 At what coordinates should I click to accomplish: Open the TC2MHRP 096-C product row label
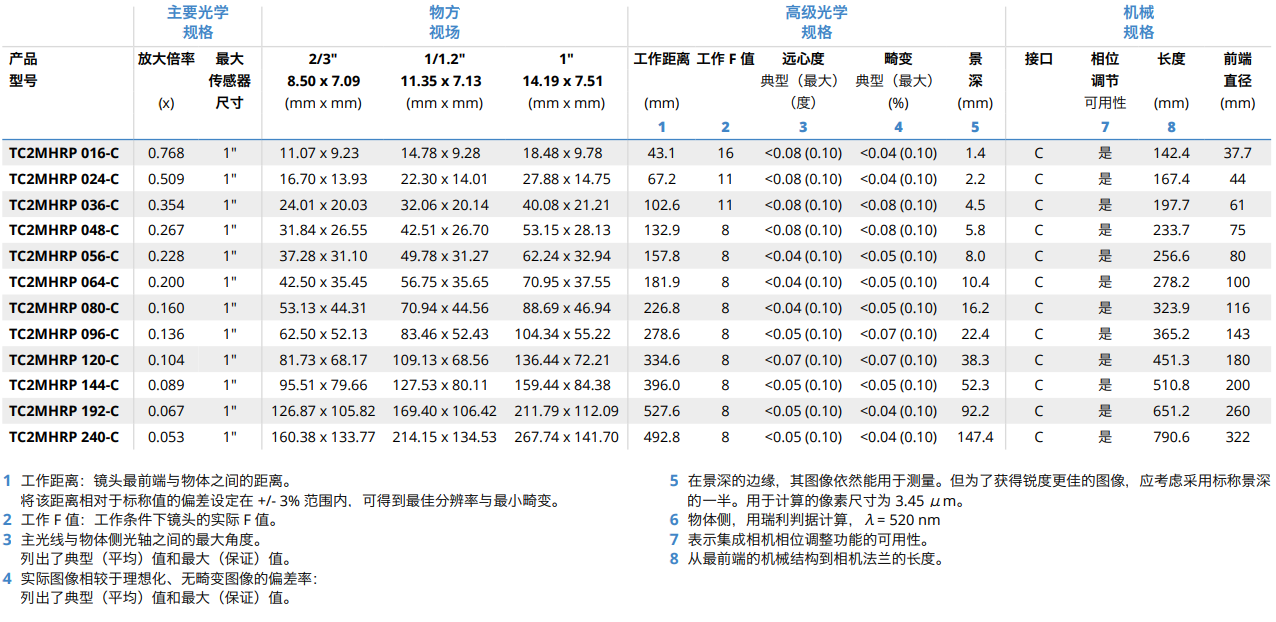(x=64, y=334)
